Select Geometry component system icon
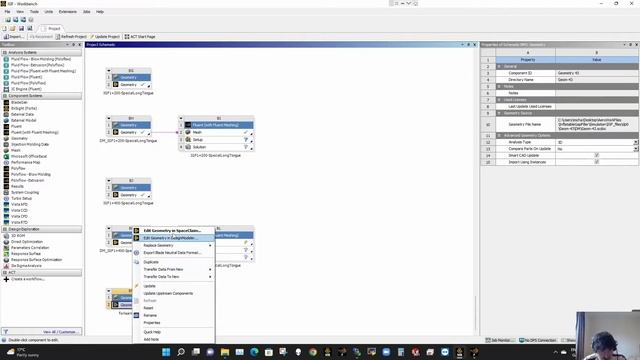The width and height of the screenshot is (640, 360). point(6,138)
